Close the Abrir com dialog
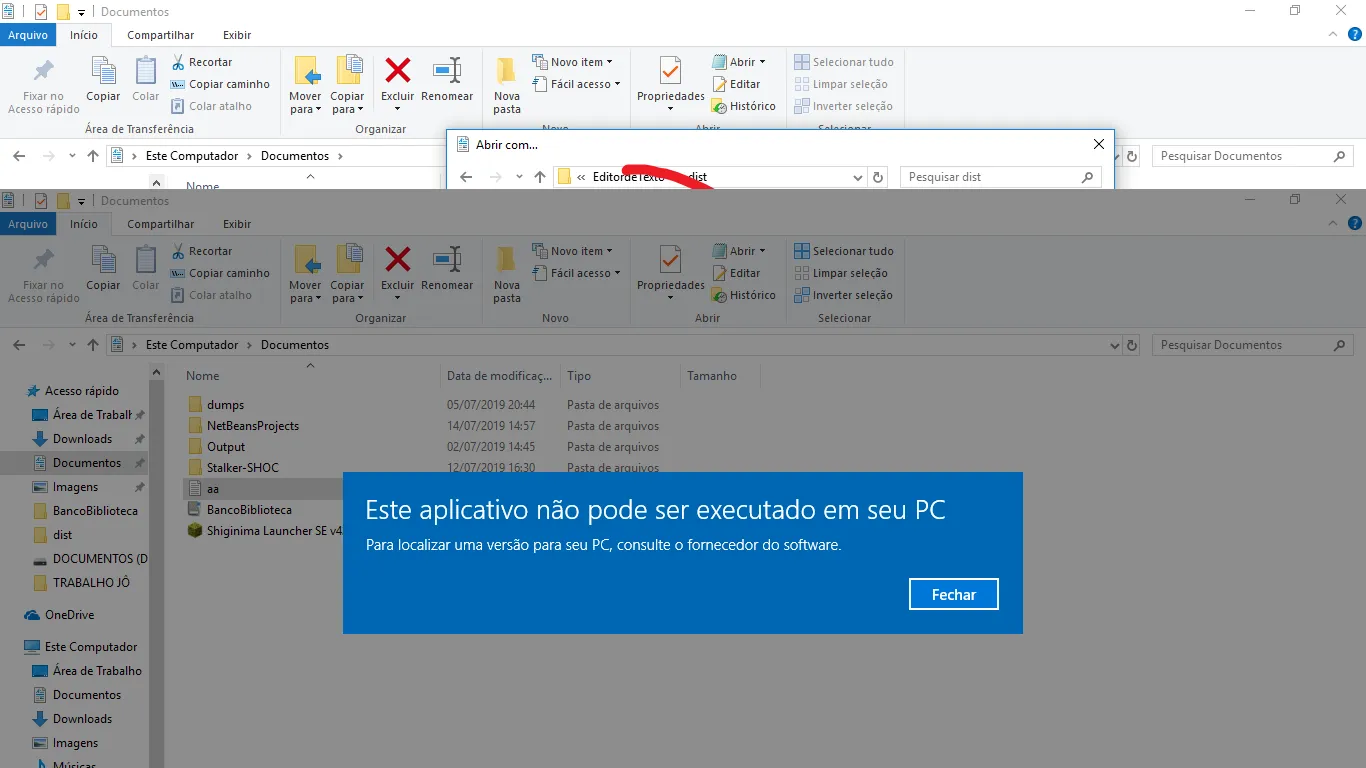The height and width of the screenshot is (768, 1366). [1098, 144]
